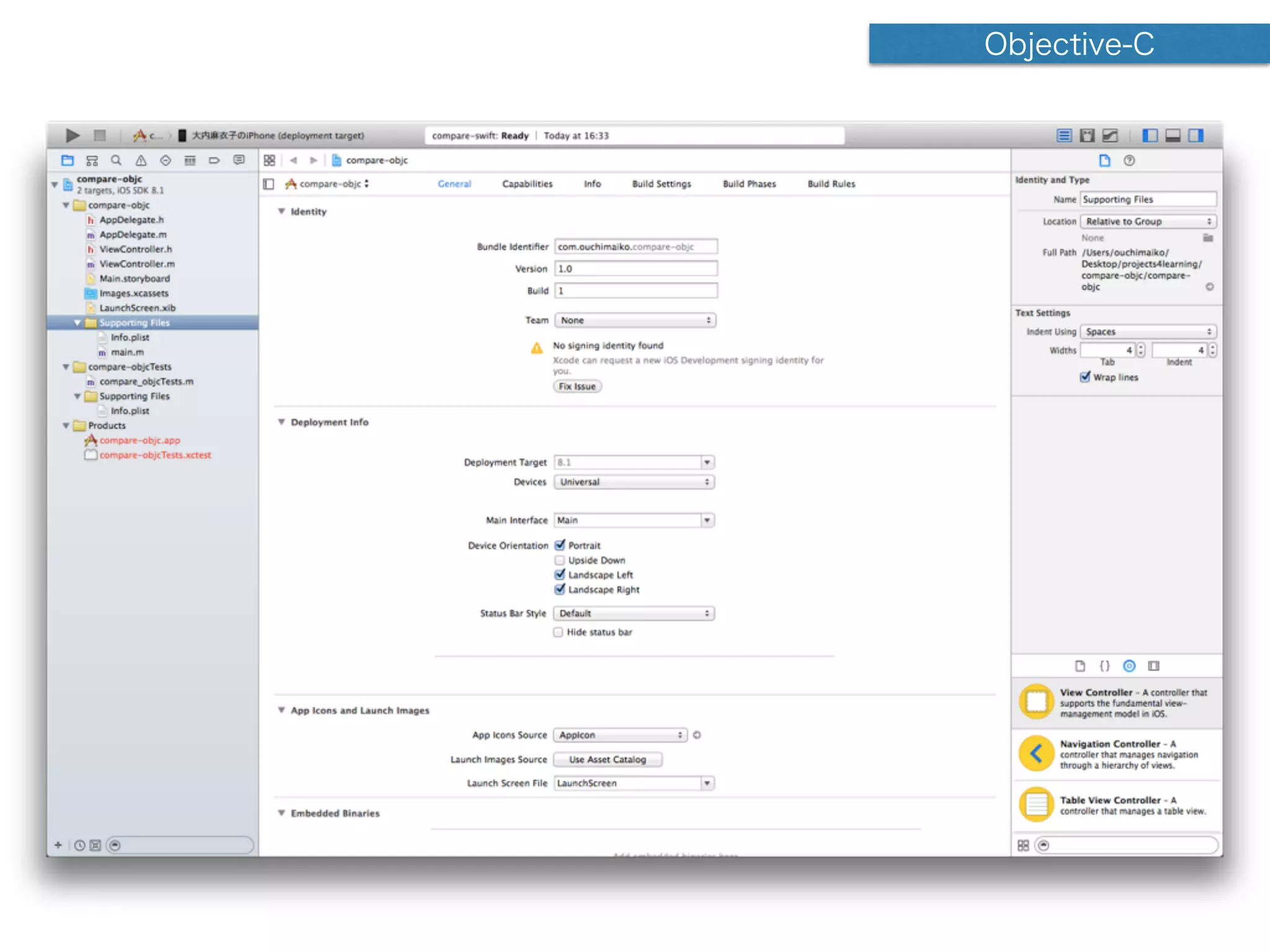
Task: Collapse the Deployment Info section
Action: pos(282,422)
